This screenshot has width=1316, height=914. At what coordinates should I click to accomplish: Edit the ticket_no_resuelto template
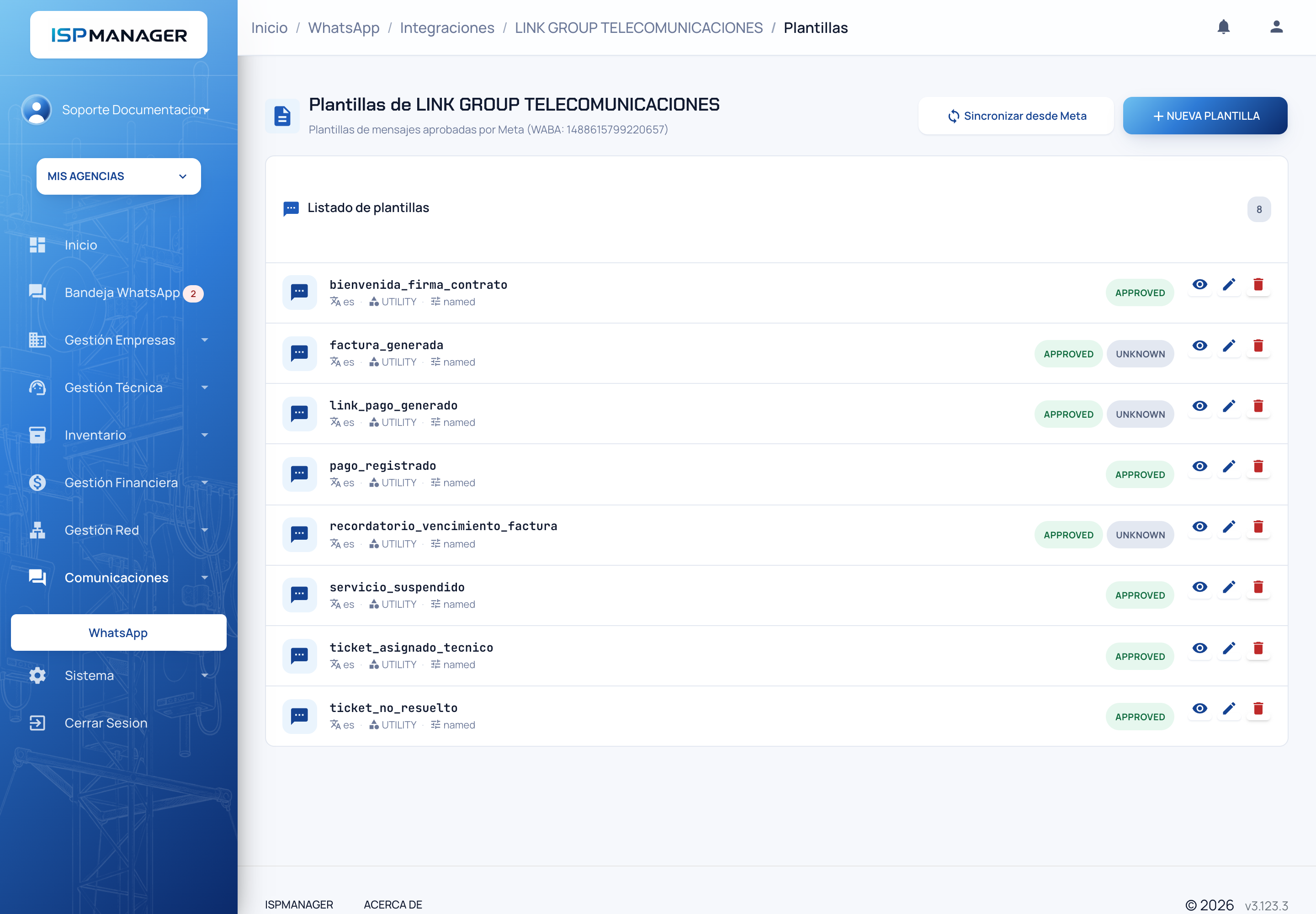tap(1229, 709)
